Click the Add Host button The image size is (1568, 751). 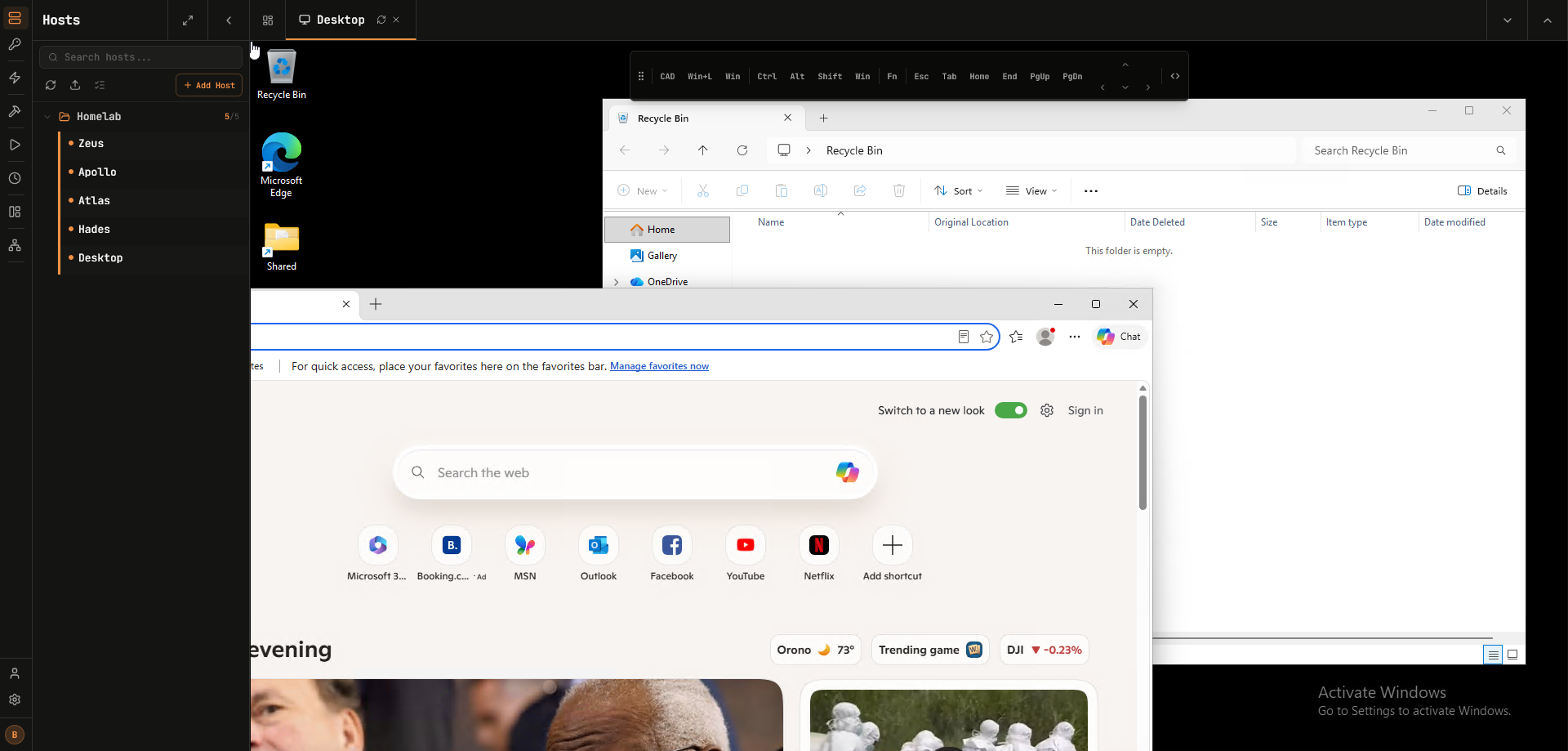point(210,85)
